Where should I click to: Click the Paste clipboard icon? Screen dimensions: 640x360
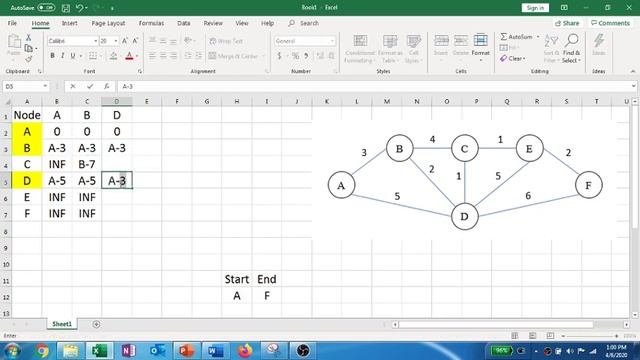coord(14,42)
